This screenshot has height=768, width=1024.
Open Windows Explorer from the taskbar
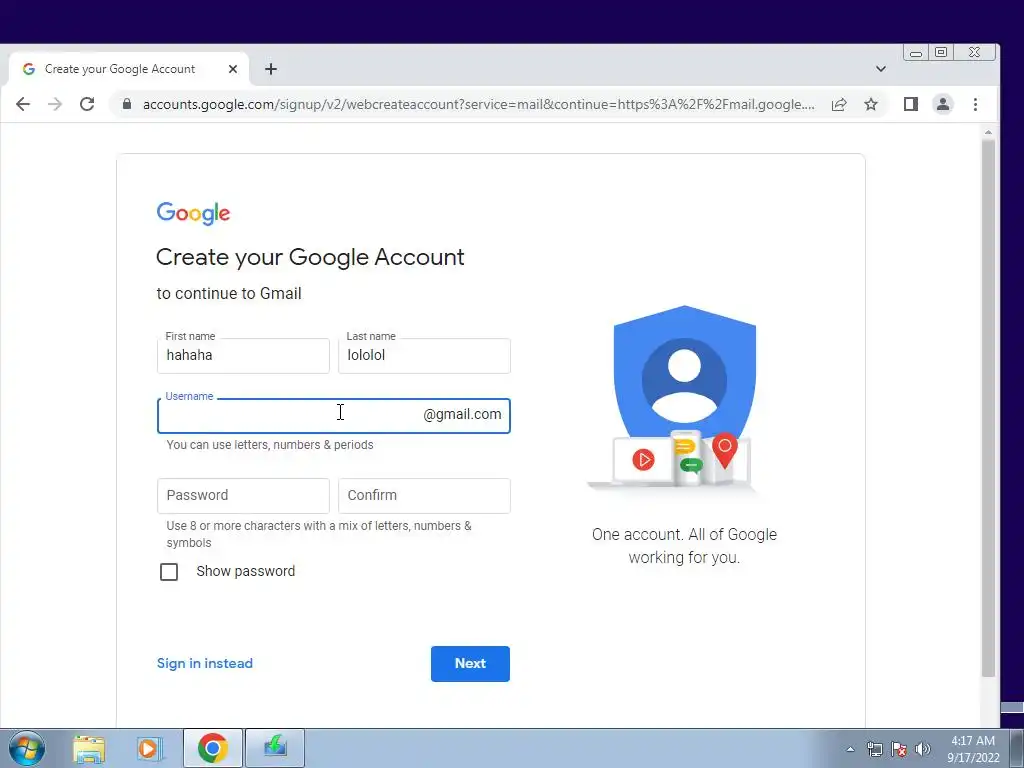pyautogui.click(x=89, y=748)
